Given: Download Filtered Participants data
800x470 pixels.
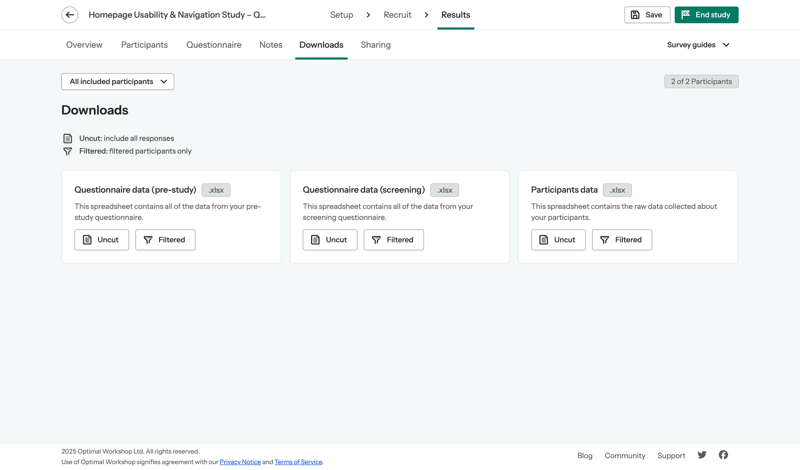Looking at the screenshot, I should pos(621,240).
